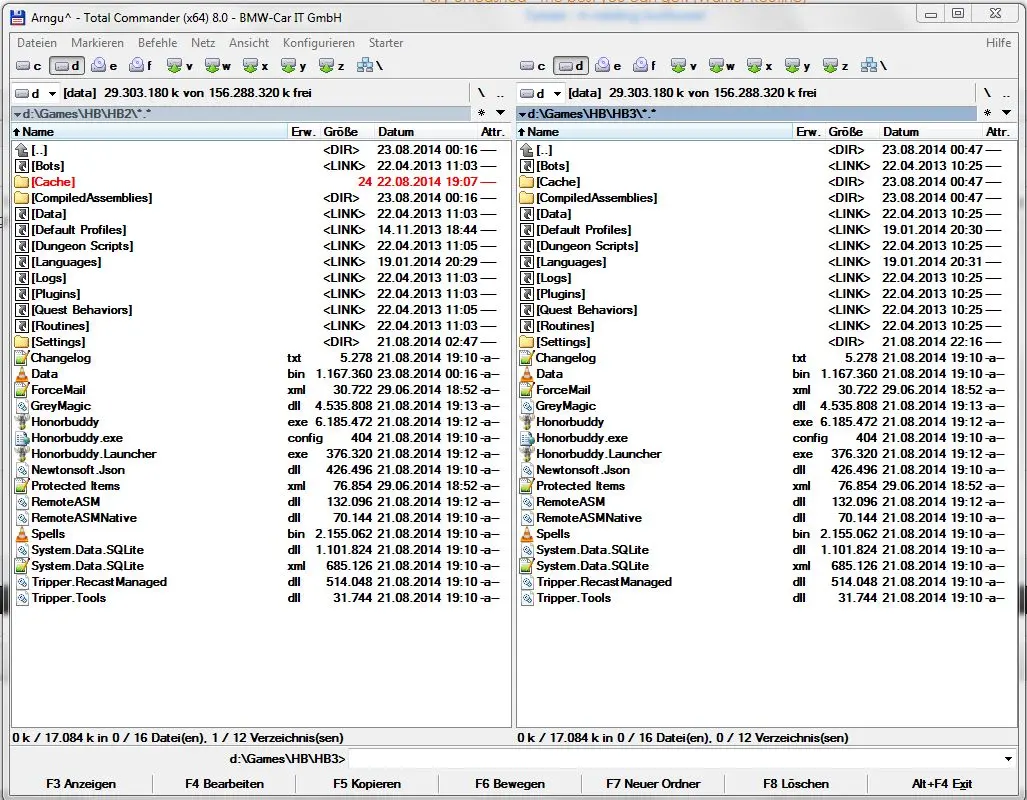
Task: Open right panel favorites asterisk menu
Action: coord(988,113)
